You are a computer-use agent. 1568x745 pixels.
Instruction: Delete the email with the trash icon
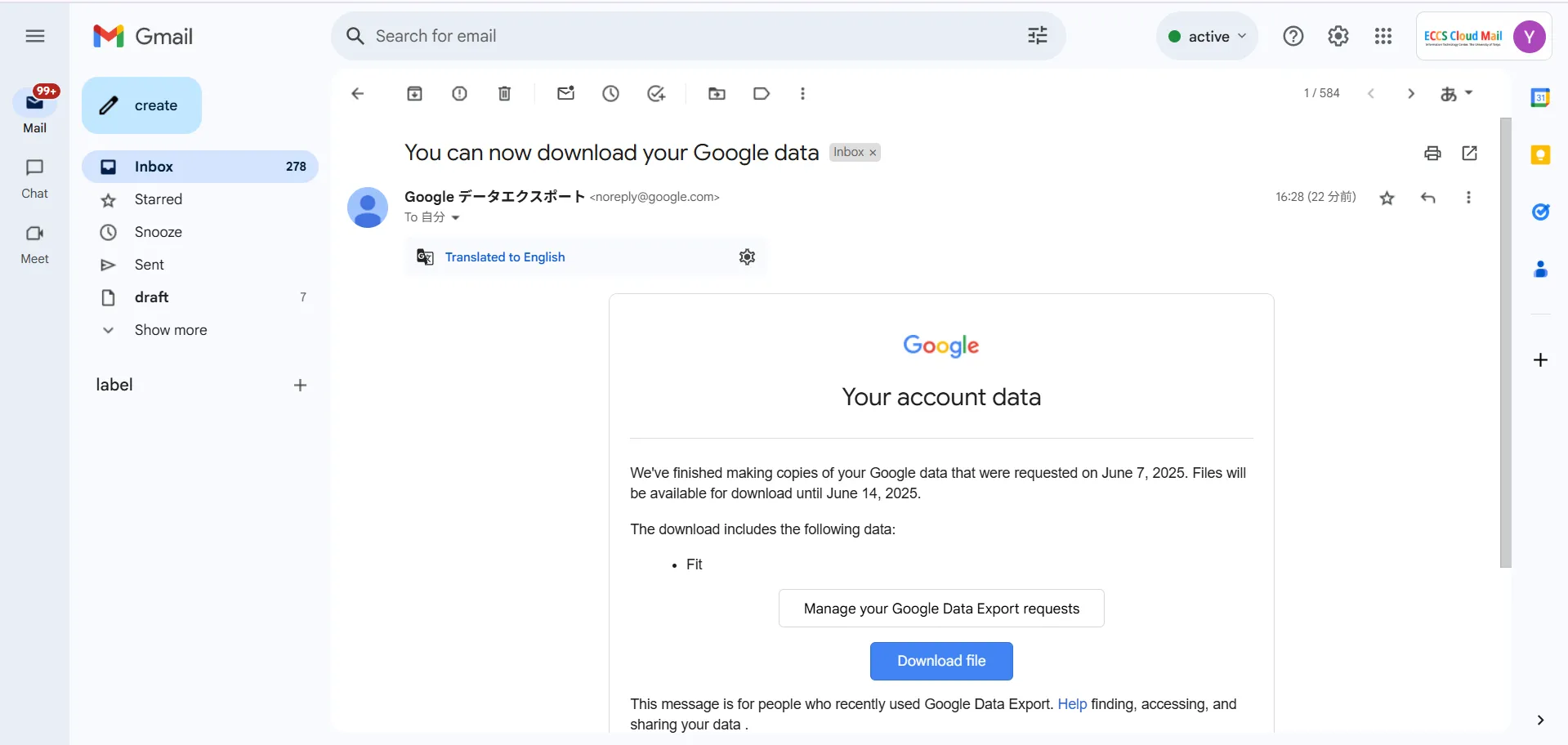(x=505, y=94)
